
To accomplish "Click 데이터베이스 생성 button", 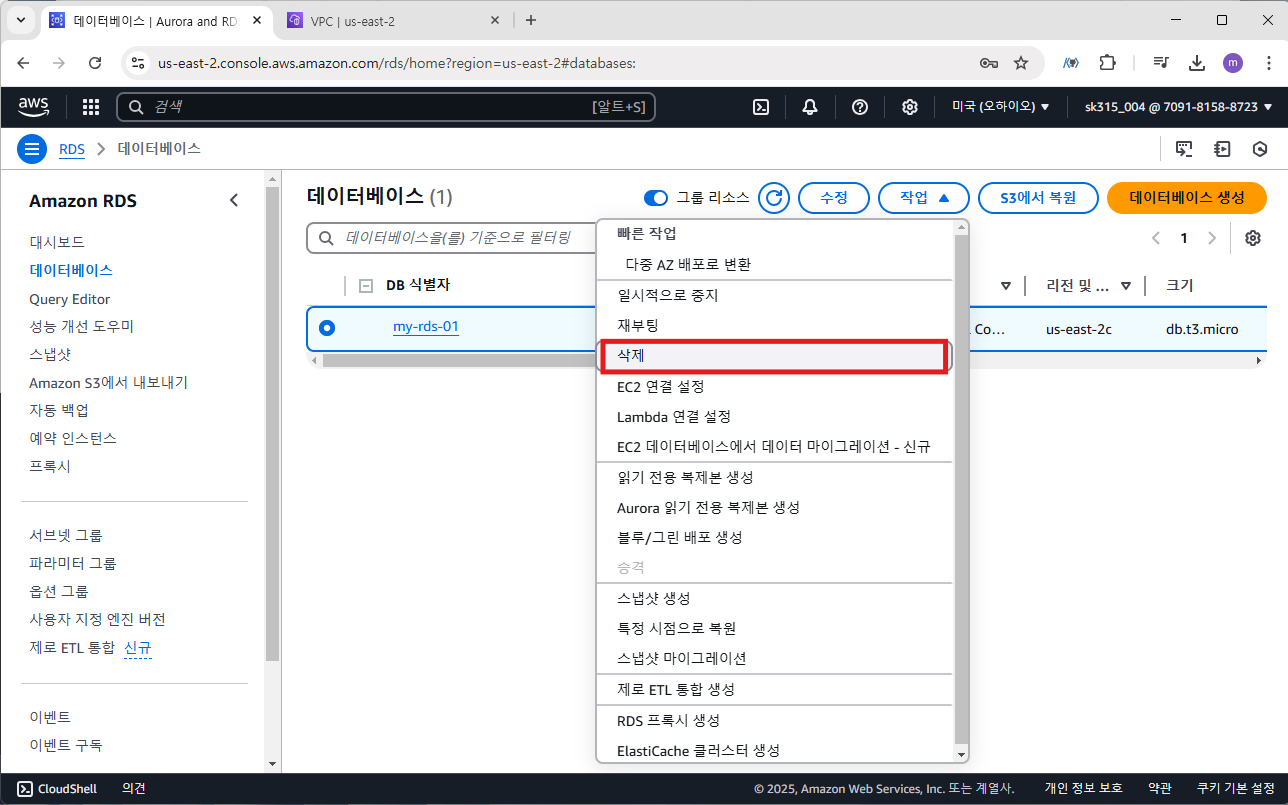I will pos(1187,198).
